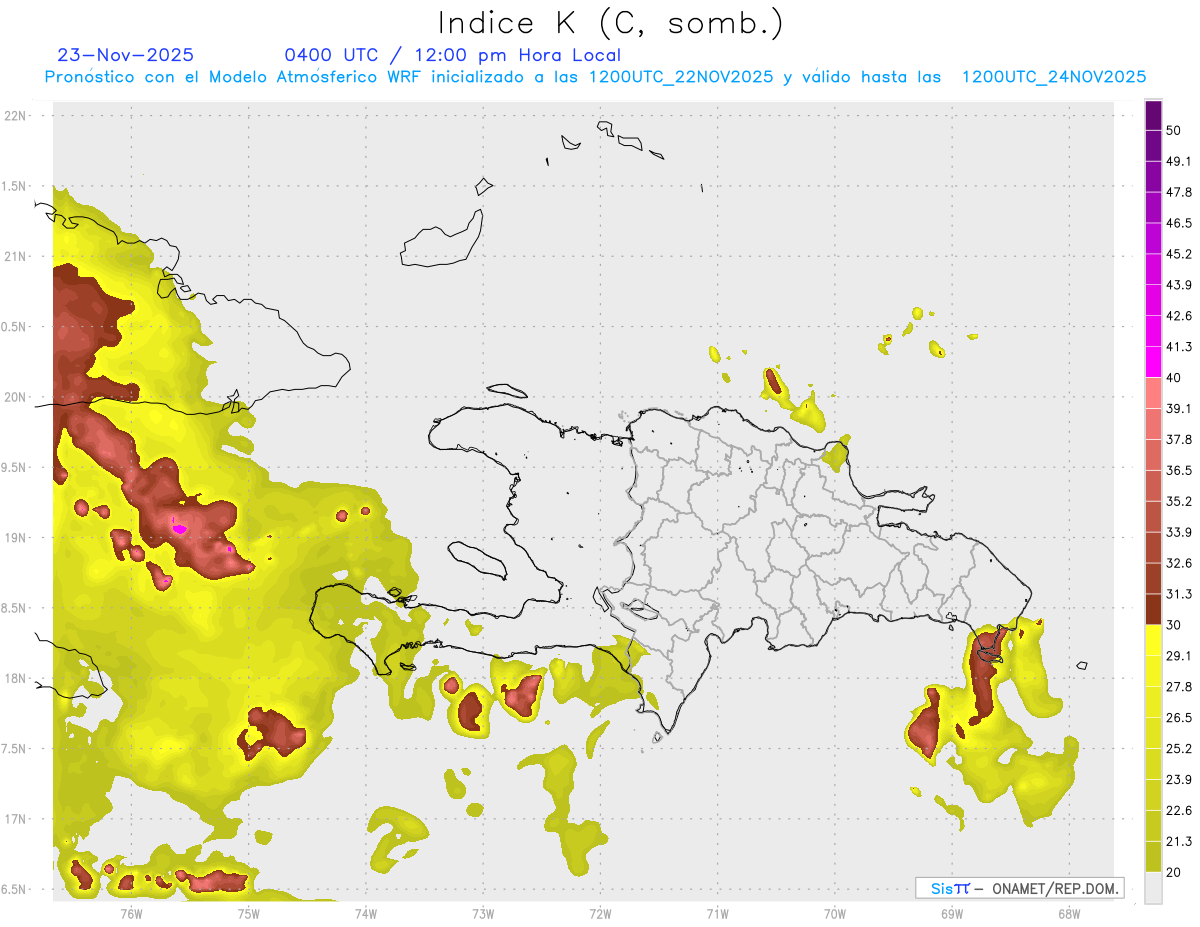1200x927 pixels.
Task: Click the latitude axis label '21N'
Action: pyautogui.click(x=17, y=257)
